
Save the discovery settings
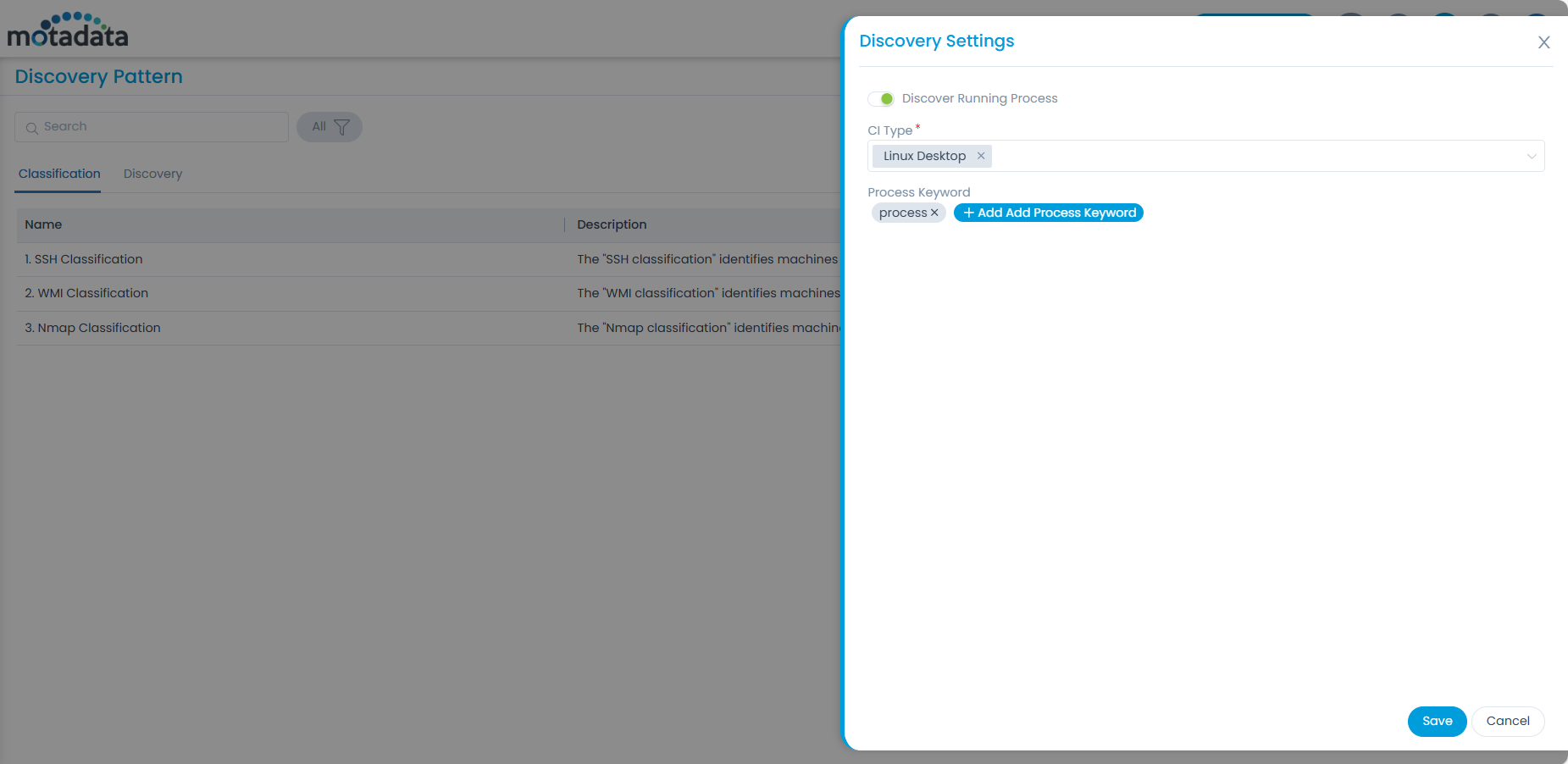pos(1437,721)
